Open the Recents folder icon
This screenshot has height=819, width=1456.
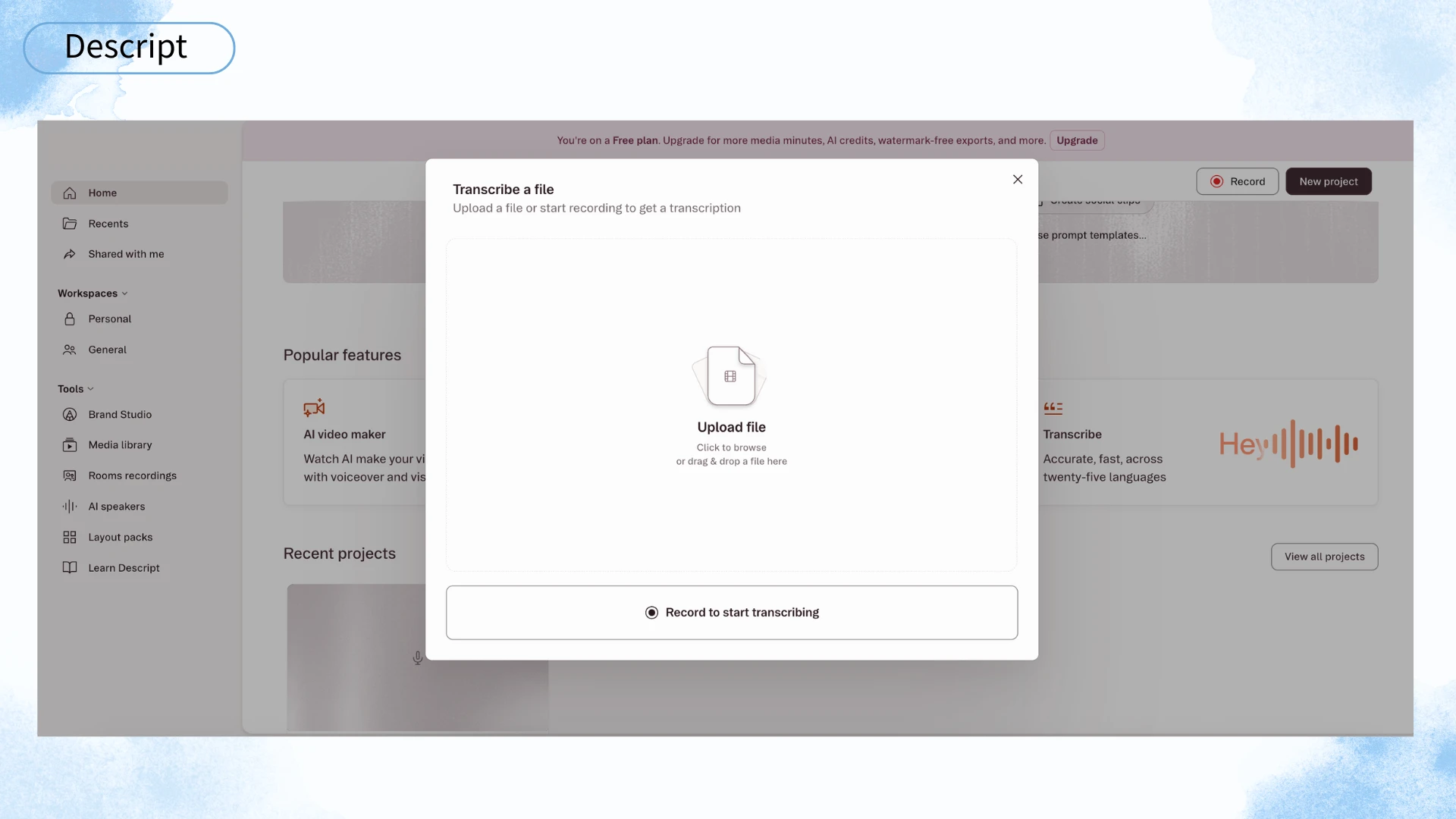tap(70, 224)
